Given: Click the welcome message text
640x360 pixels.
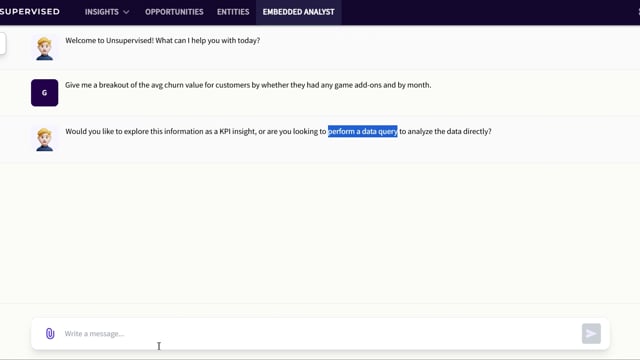Looking at the screenshot, I should click(162, 40).
